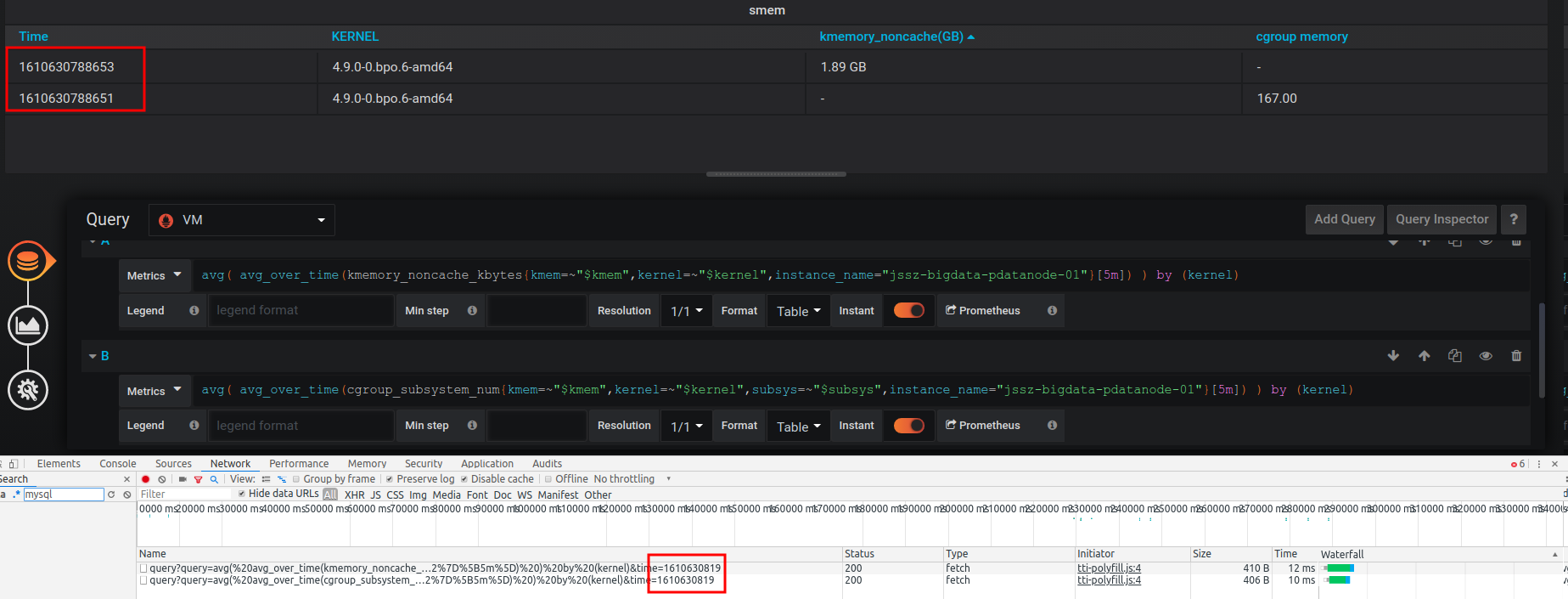This screenshot has width=1568, height=599.
Task: Click Legend info icon in query B
Action: pos(194,426)
